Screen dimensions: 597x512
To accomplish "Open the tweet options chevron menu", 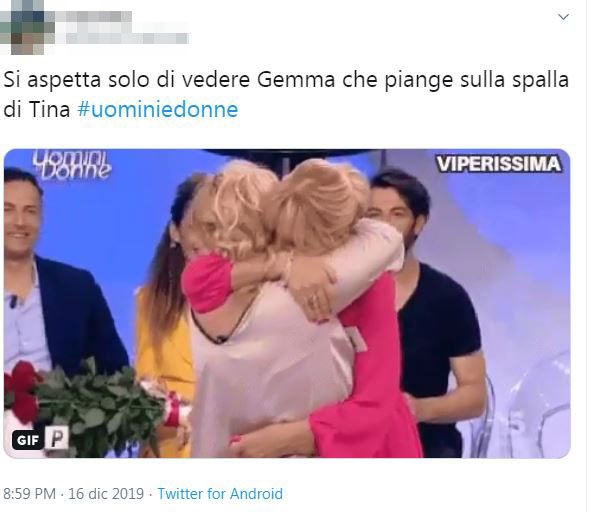I will pyautogui.click(x=563, y=17).
